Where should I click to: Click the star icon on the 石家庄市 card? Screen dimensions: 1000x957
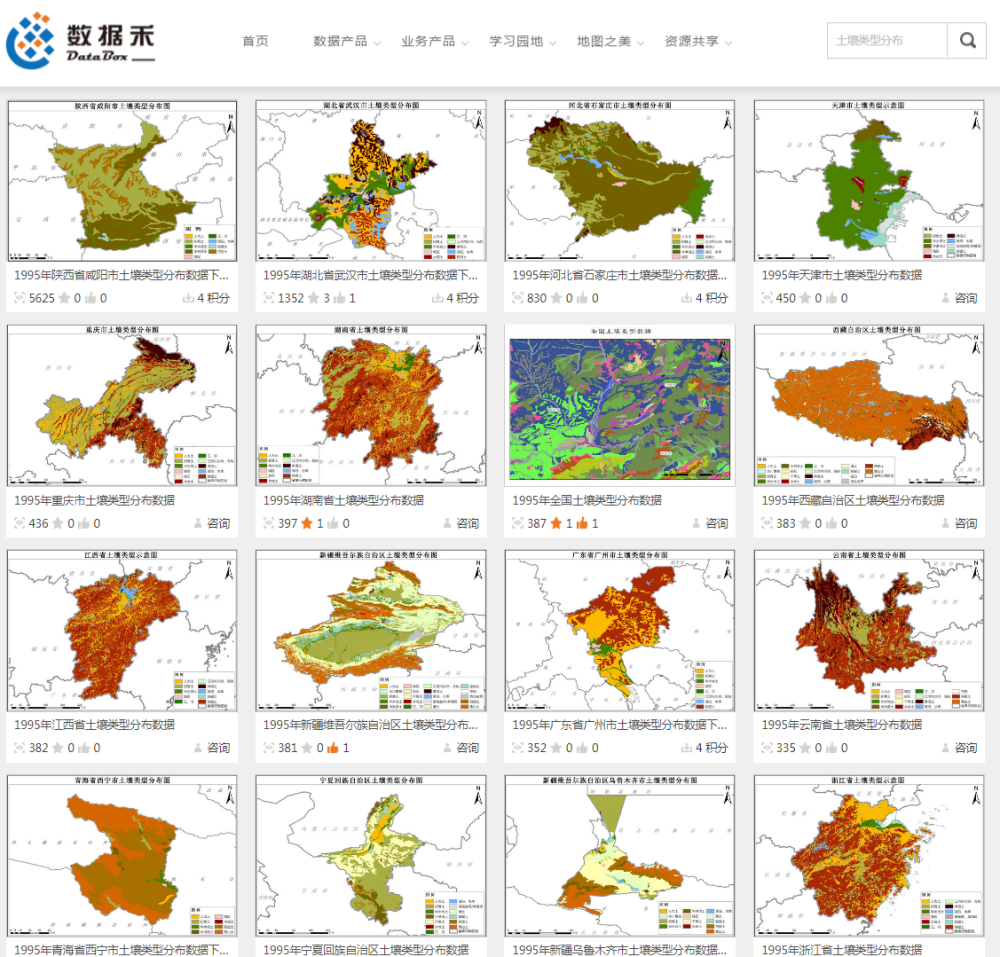pyautogui.click(x=557, y=298)
